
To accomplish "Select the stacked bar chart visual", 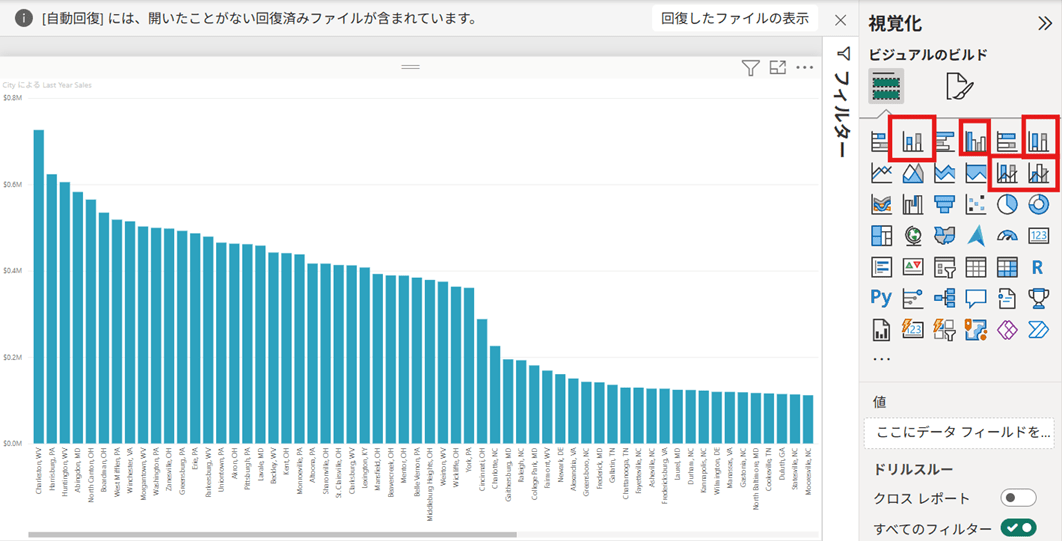I will (x=880, y=142).
